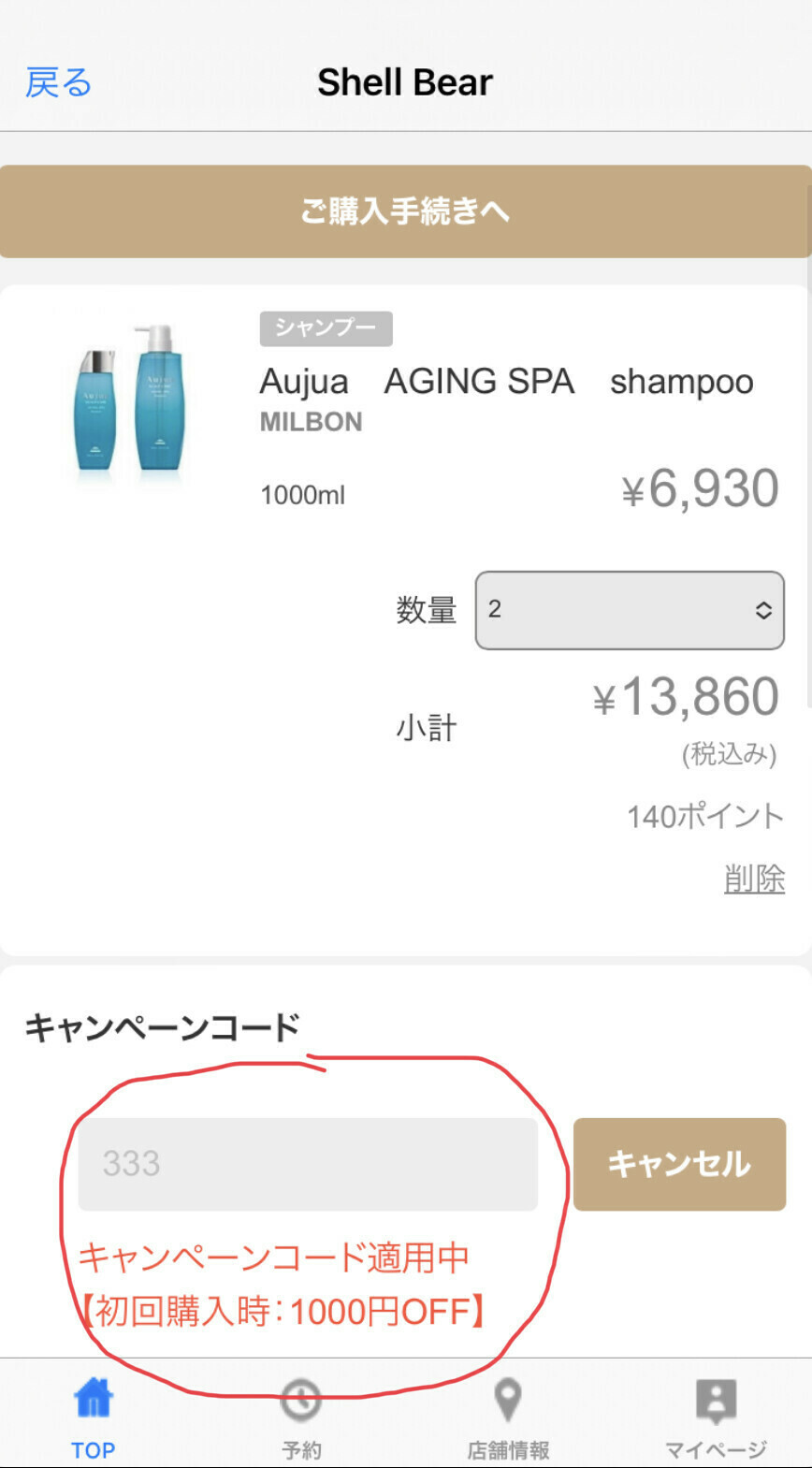Open the マイページ person icon
This screenshot has height=1468, width=812.
click(716, 1401)
